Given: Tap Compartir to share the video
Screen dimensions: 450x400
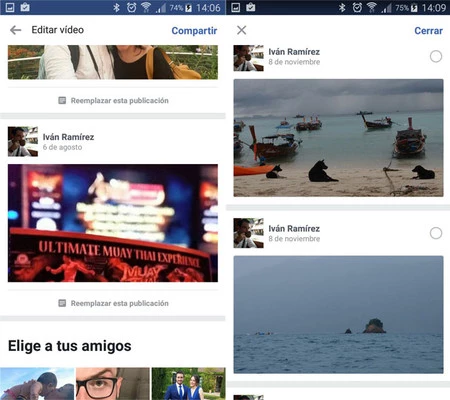Looking at the screenshot, I should 194,31.
